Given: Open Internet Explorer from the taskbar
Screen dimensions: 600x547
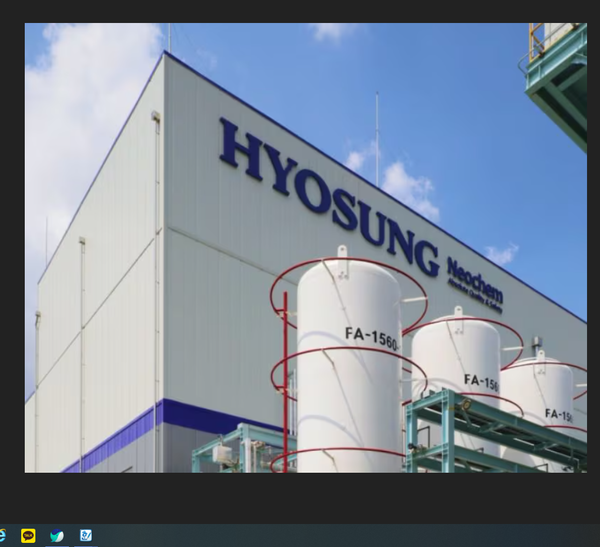Looking at the screenshot, I should 3,536.
